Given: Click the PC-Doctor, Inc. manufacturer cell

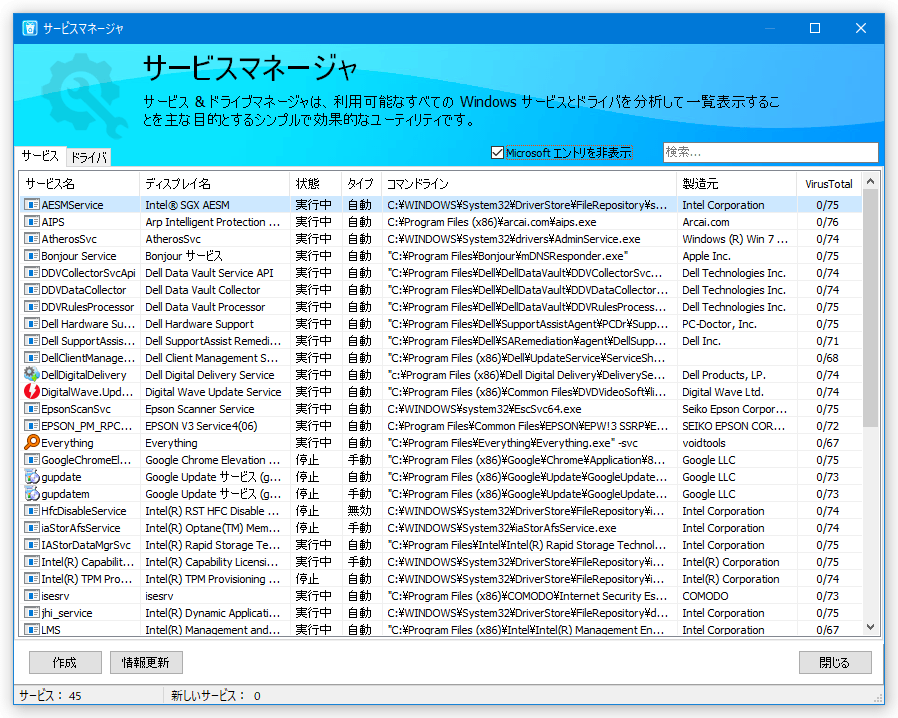Looking at the screenshot, I should click(x=719, y=324).
